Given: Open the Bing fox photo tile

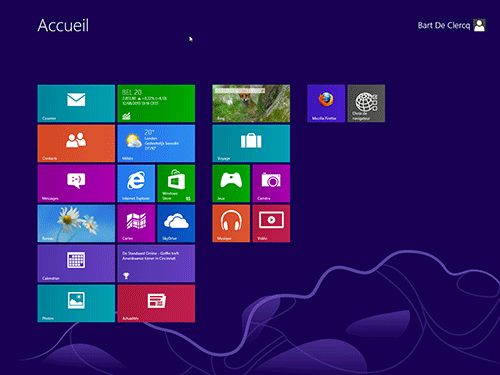Looking at the screenshot, I should pos(251,103).
